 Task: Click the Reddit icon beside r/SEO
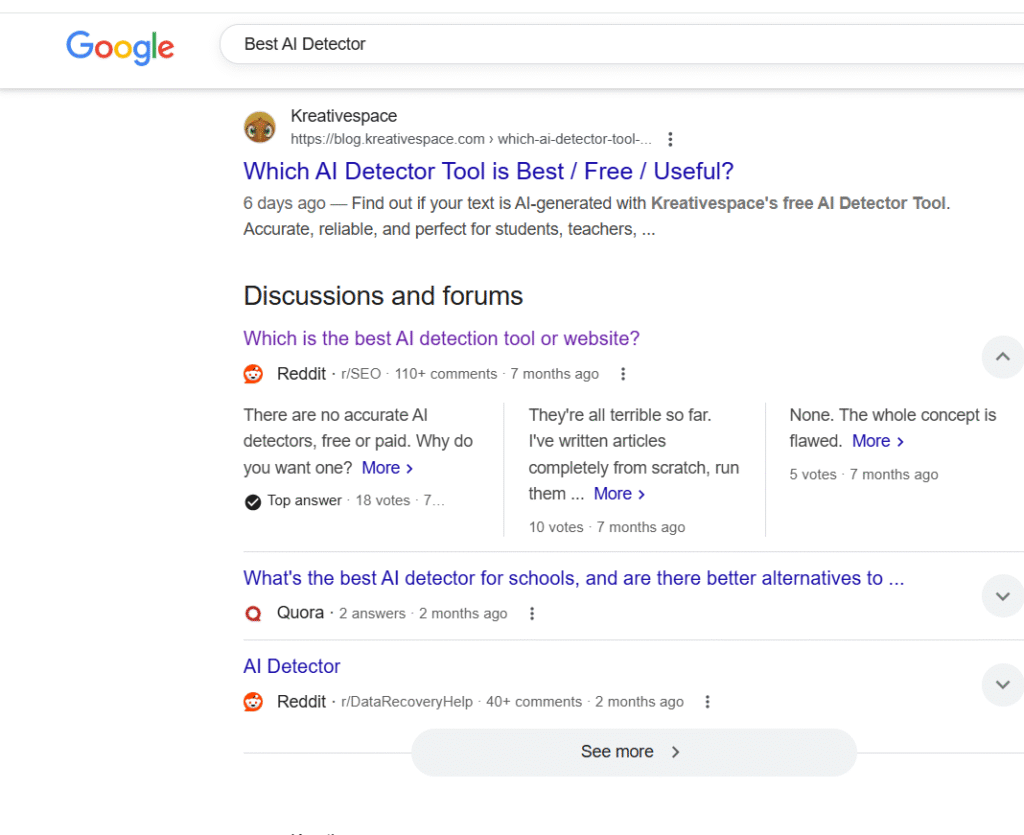pos(253,373)
